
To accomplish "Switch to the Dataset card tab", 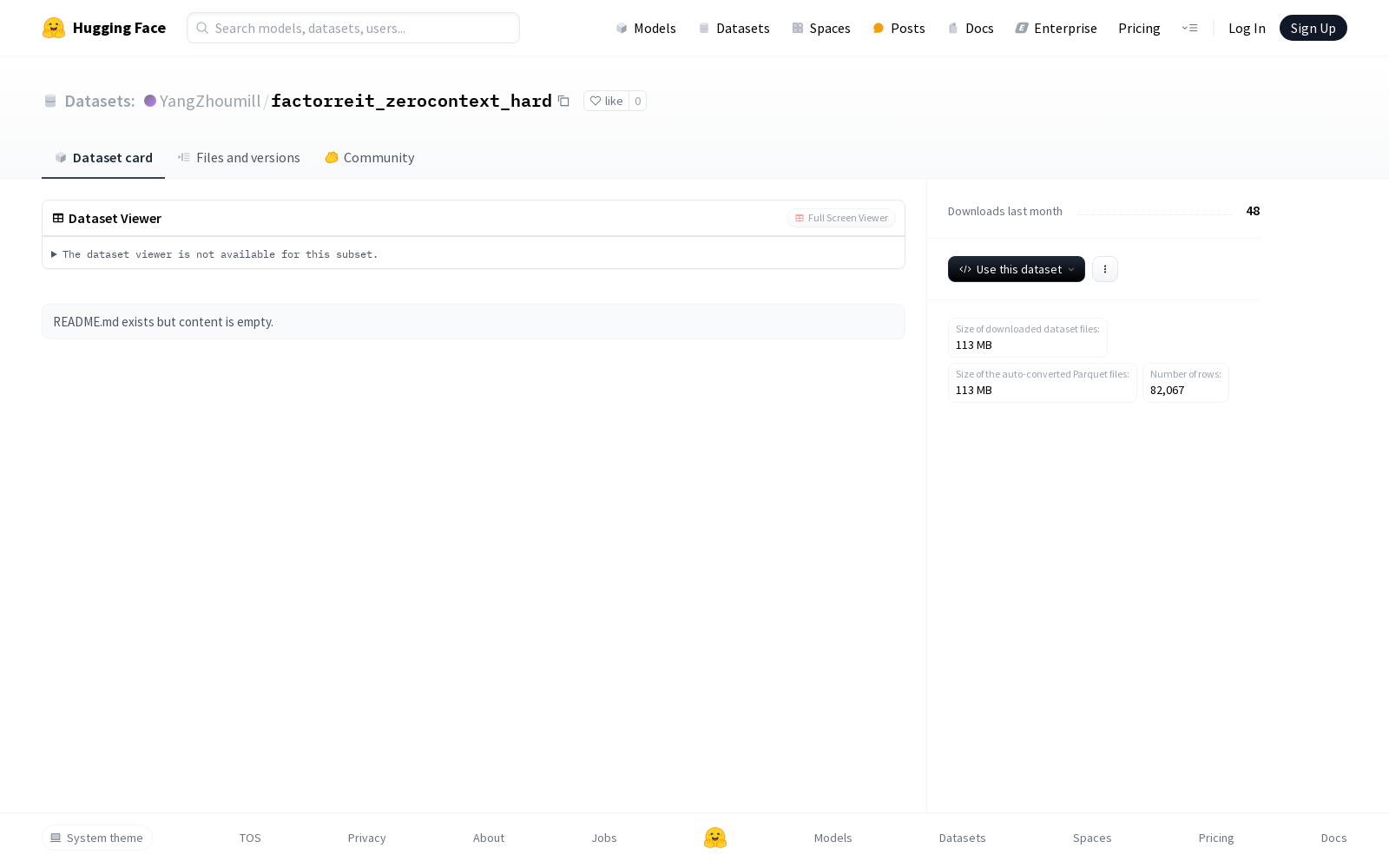I will (103, 157).
